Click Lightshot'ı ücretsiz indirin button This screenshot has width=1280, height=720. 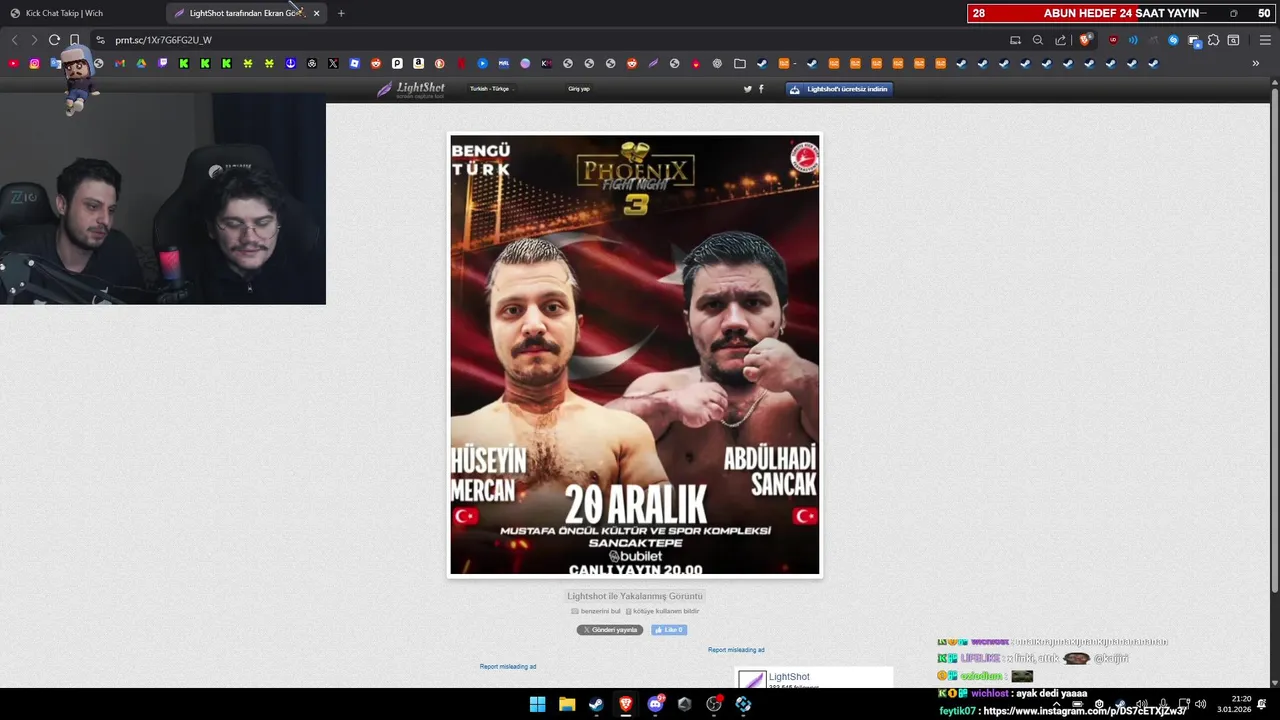(838, 89)
